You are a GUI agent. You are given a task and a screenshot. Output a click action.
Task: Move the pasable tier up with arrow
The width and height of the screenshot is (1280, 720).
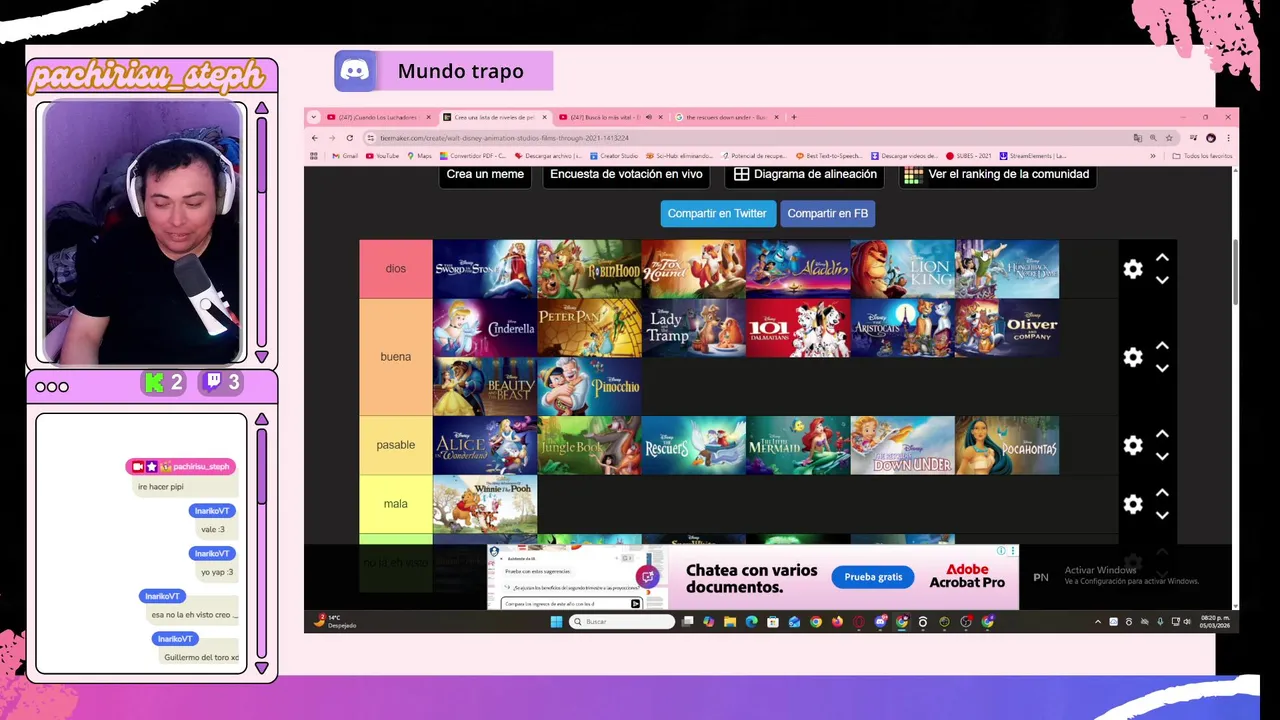1162,434
